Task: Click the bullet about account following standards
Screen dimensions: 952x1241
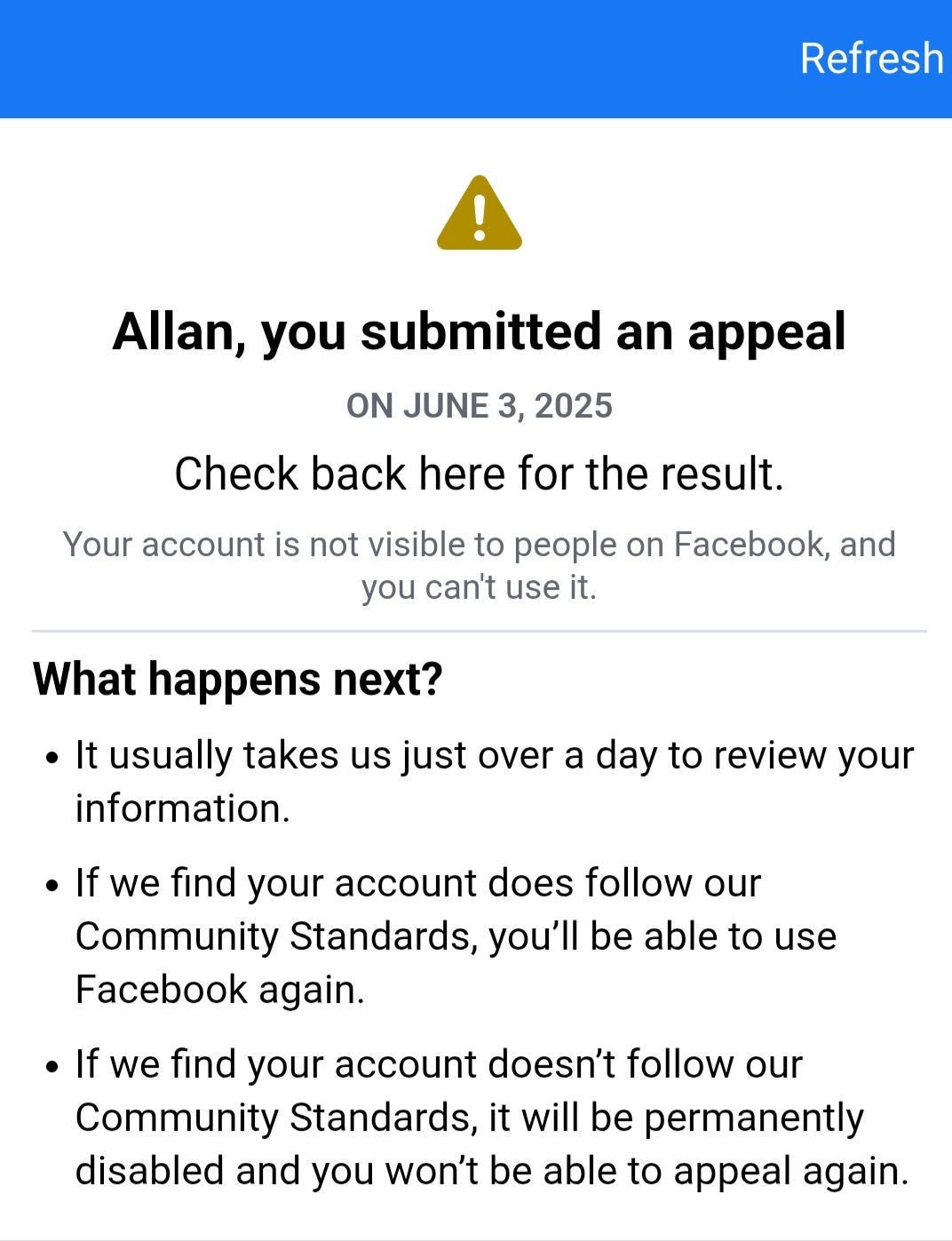Action: [x=455, y=935]
